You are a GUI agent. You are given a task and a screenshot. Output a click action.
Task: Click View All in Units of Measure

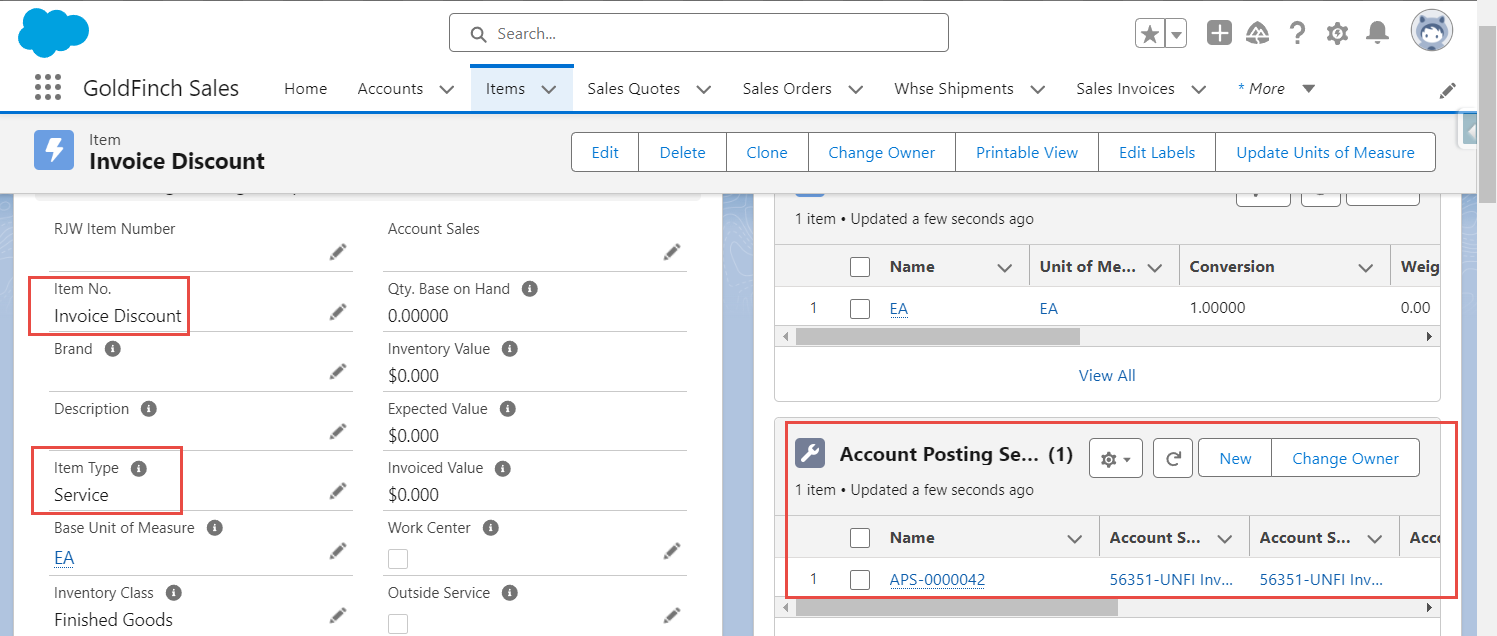pyautogui.click(x=1107, y=375)
